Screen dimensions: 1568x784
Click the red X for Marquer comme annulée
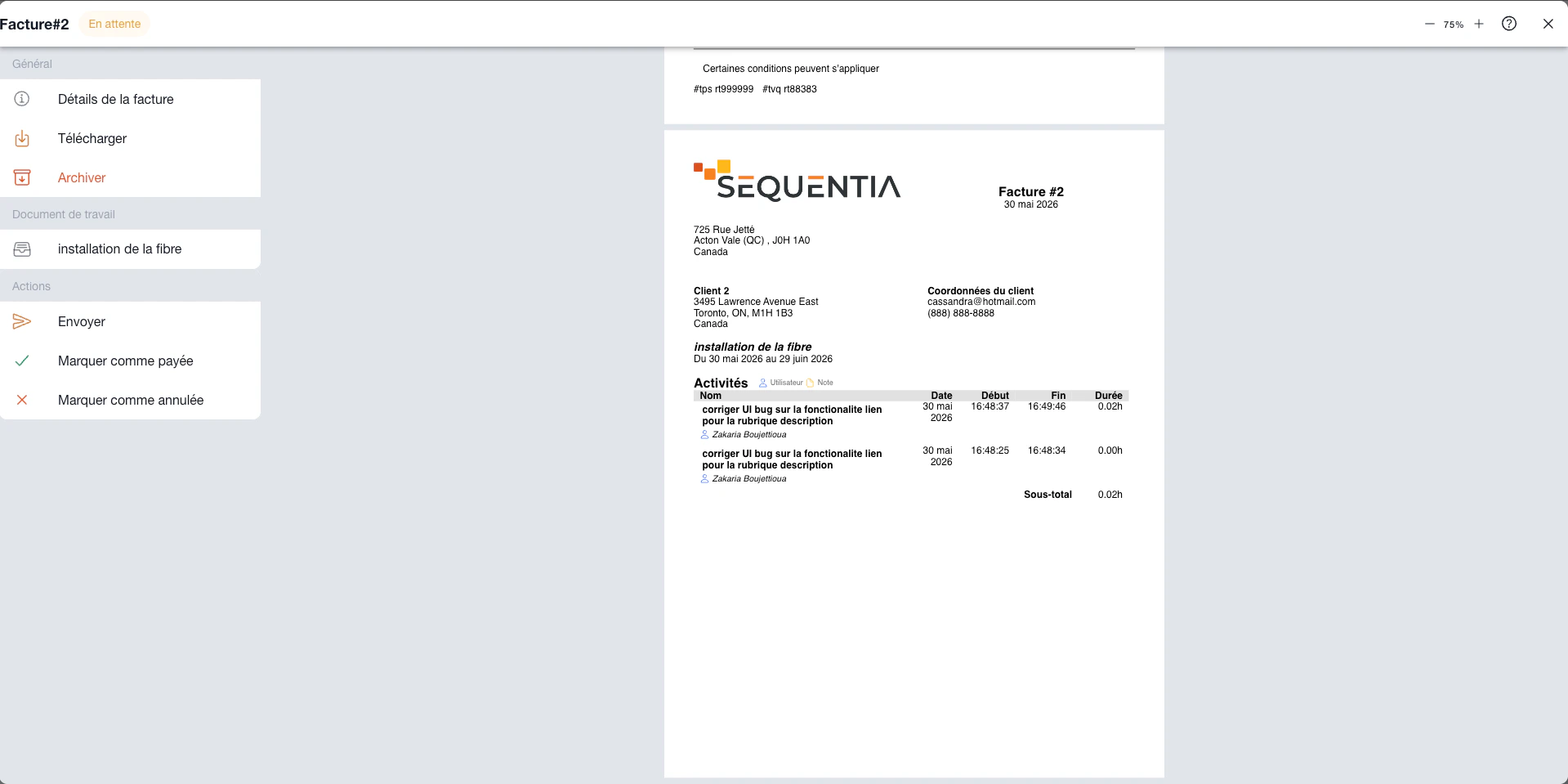point(22,400)
